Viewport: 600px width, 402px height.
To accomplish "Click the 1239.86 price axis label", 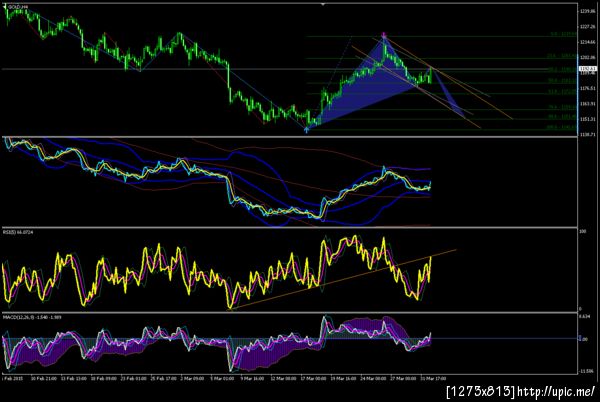I will [587, 11].
